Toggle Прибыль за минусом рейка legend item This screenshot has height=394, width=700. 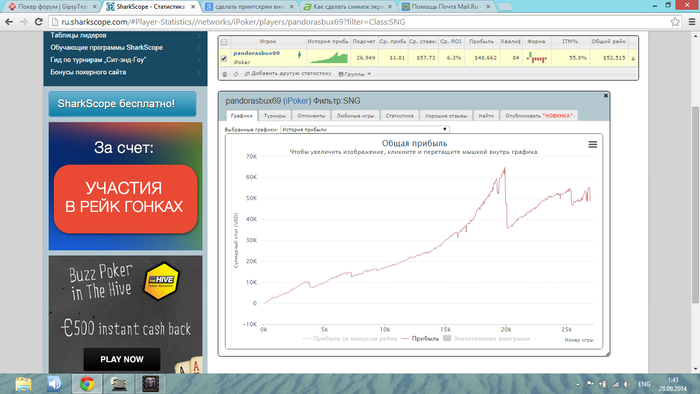point(350,339)
